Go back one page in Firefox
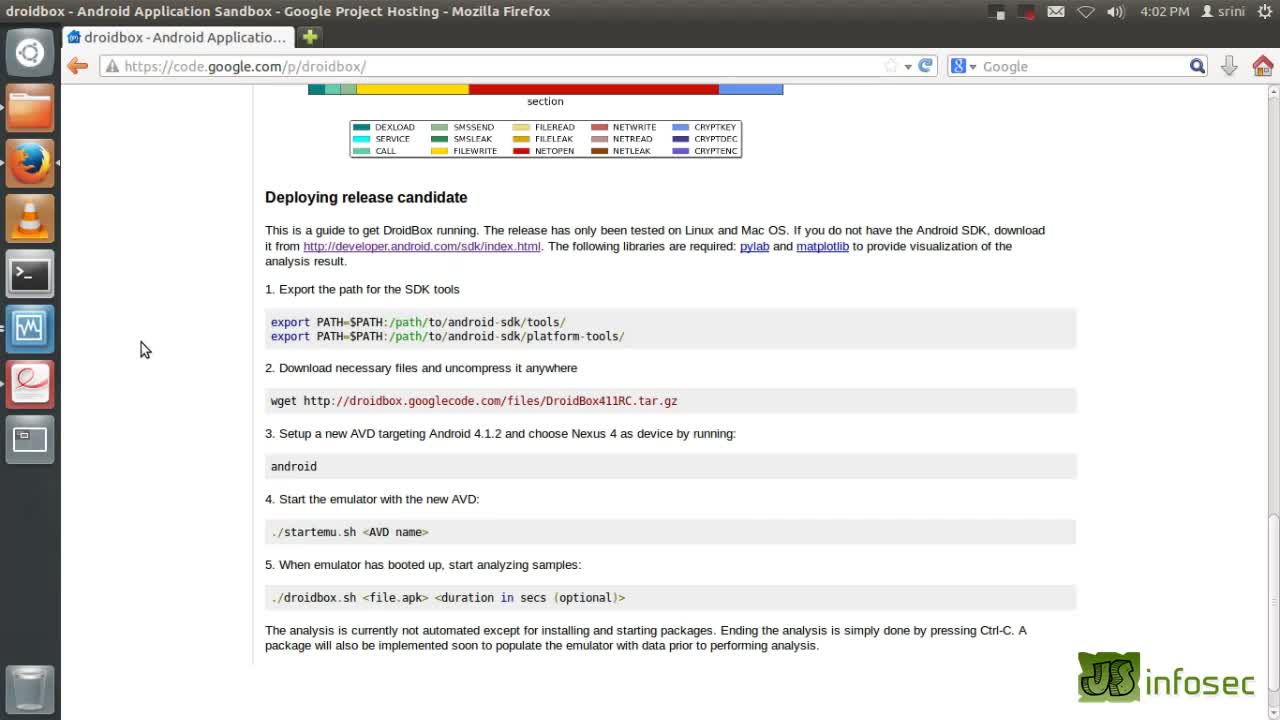This screenshot has height=720, width=1280. tap(78, 66)
